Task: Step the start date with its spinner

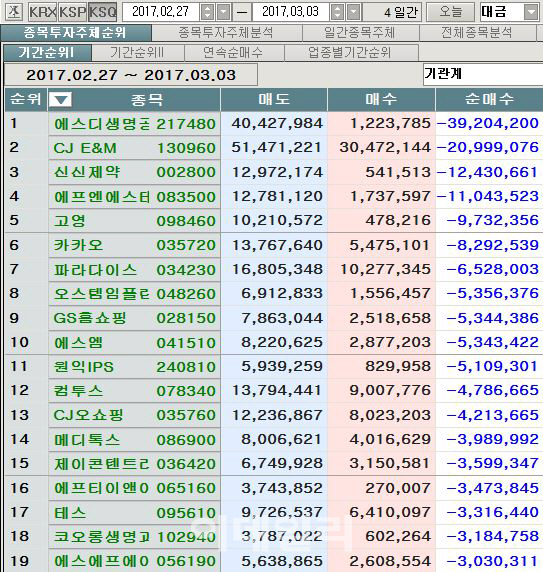Action: pyautogui.click(x=207, y=12)
